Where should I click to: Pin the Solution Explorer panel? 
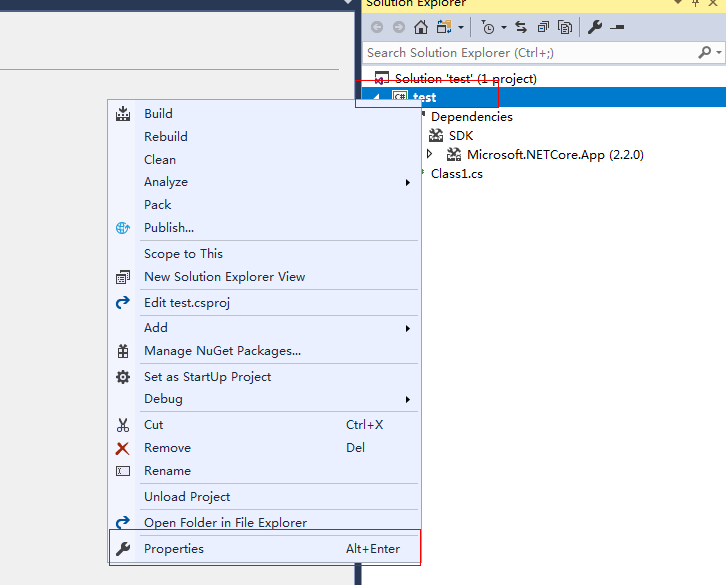coord(695,3)
